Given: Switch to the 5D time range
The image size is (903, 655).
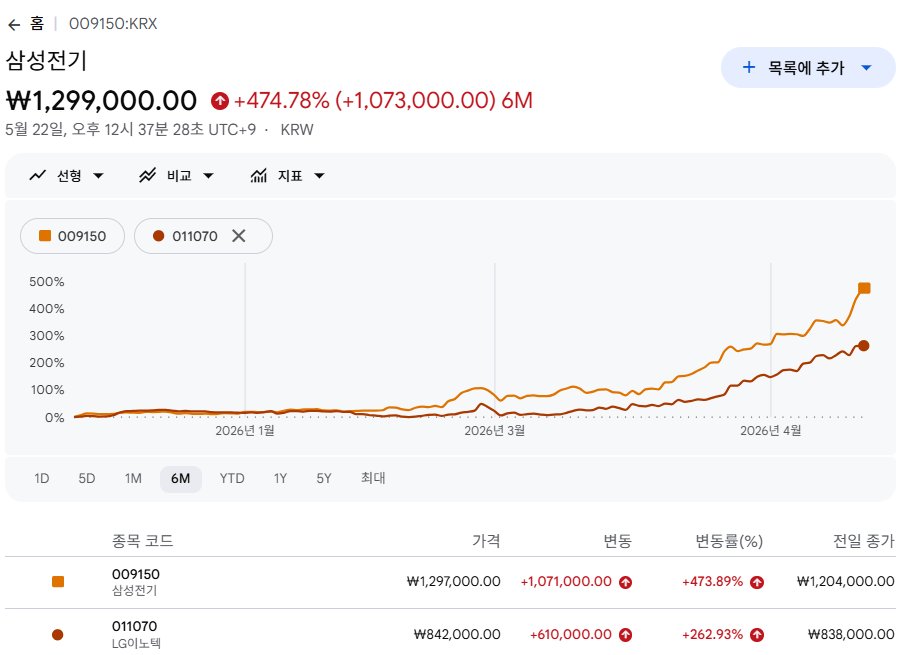Looking at the screenshot, I should pyautogui.click(x=87, y=479).
